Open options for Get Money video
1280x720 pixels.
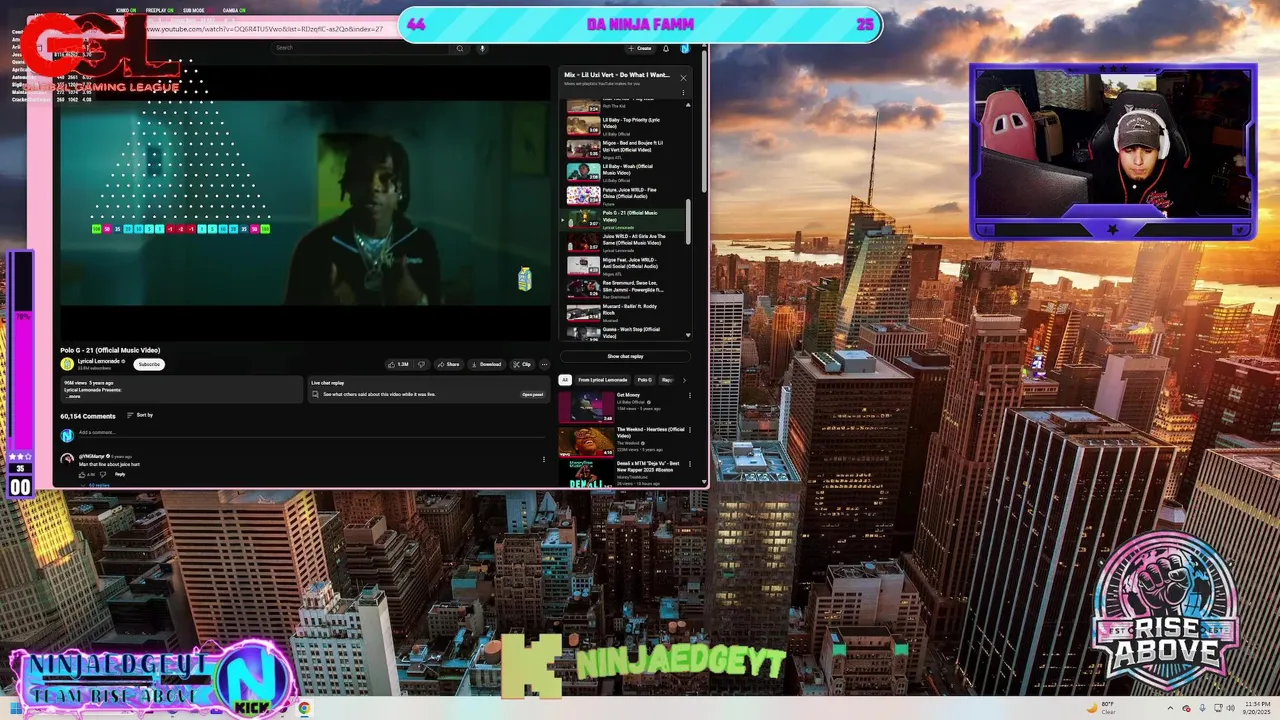[x=689, y=396]
